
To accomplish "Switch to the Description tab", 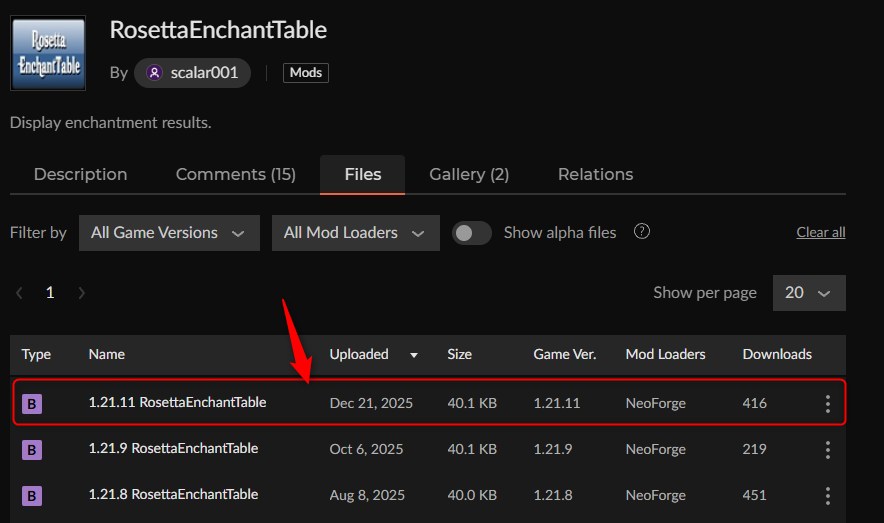I will coord(80,174).
